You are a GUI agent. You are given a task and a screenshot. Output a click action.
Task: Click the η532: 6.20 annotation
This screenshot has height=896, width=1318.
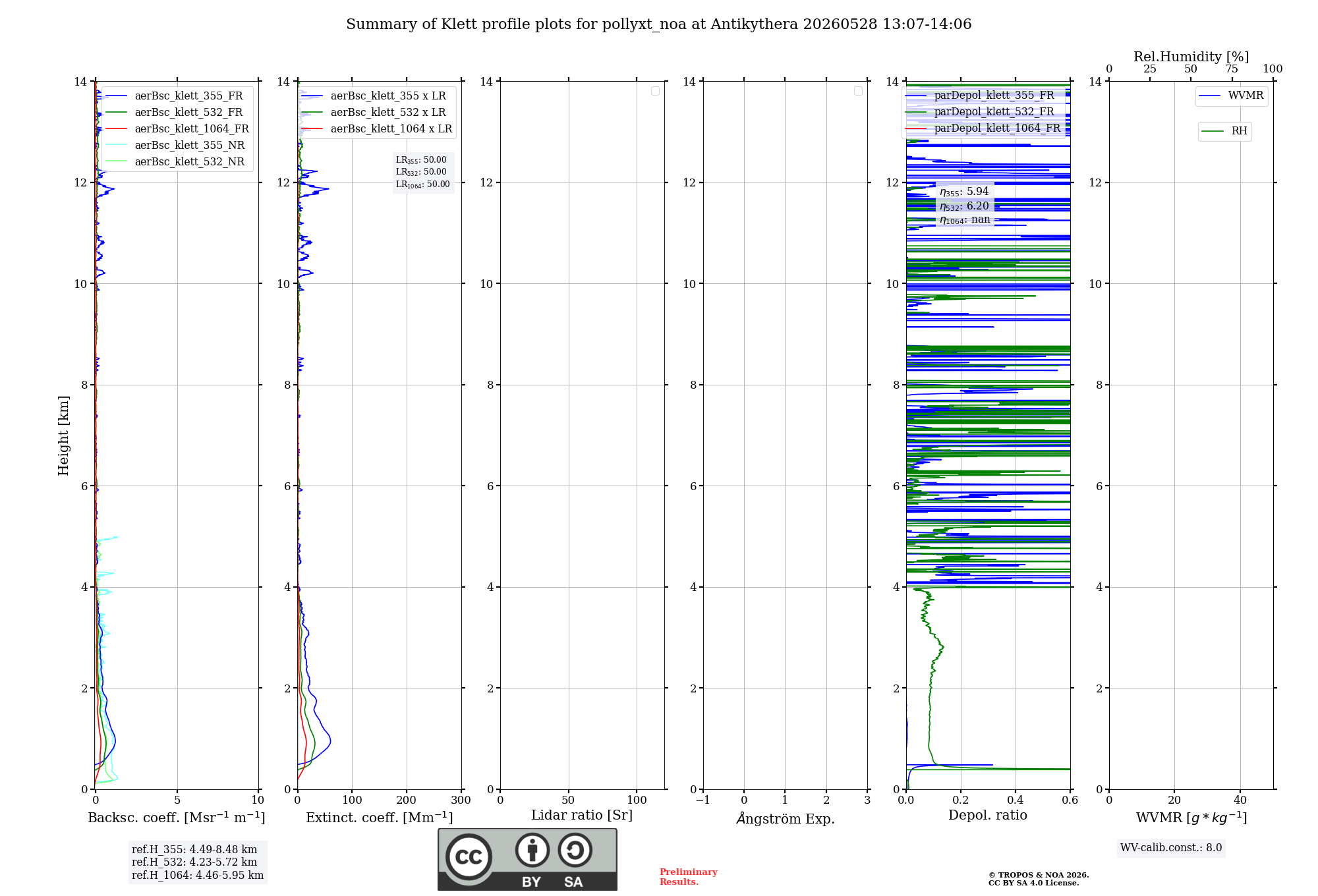point(964,206)
